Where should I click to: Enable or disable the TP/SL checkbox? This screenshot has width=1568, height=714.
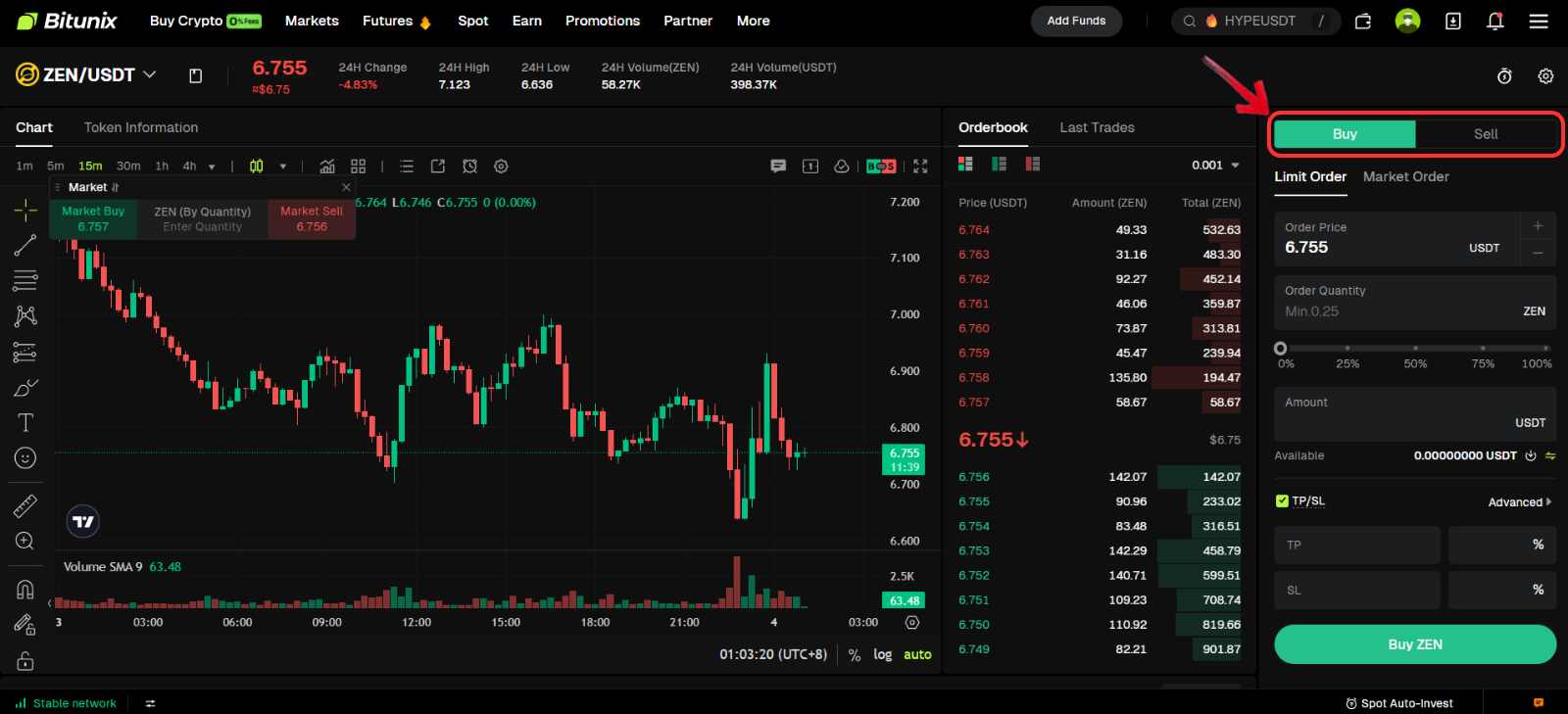tap(1282, 500)
